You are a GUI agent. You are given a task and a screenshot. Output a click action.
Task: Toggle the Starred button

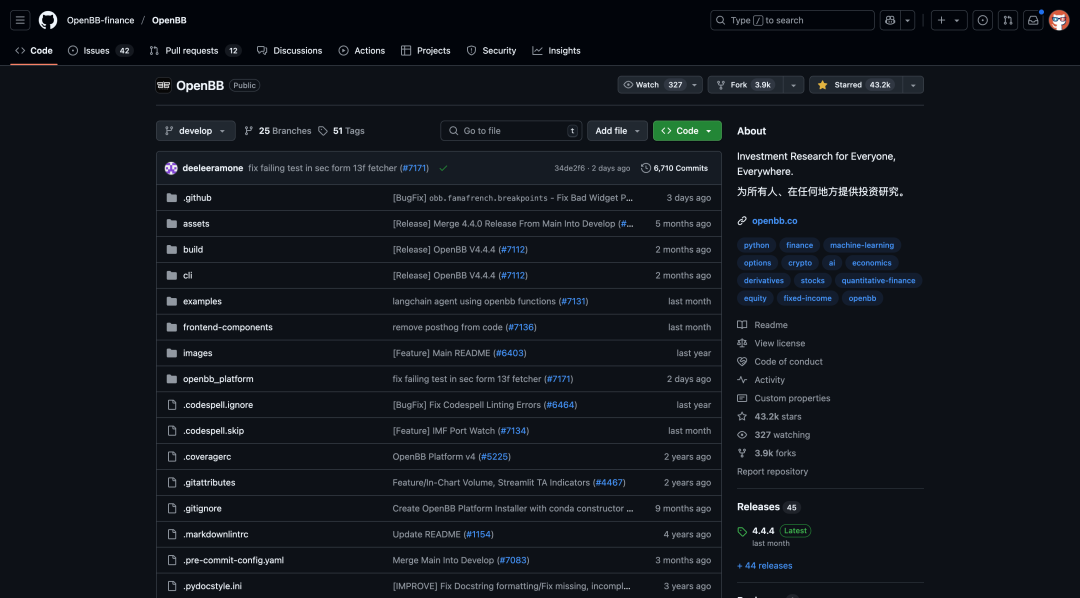click(x=855, y=85)
